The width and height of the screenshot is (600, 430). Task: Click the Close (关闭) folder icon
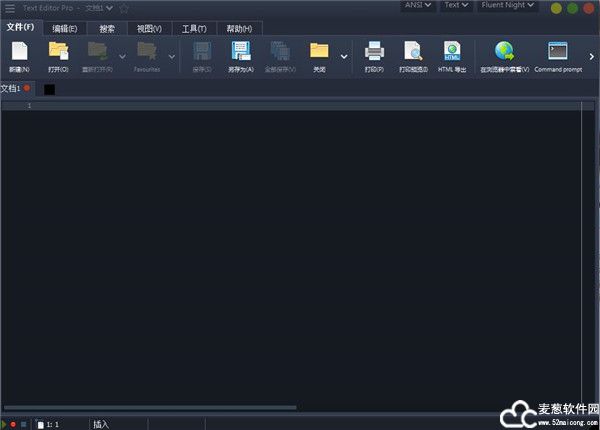[319, 51]
